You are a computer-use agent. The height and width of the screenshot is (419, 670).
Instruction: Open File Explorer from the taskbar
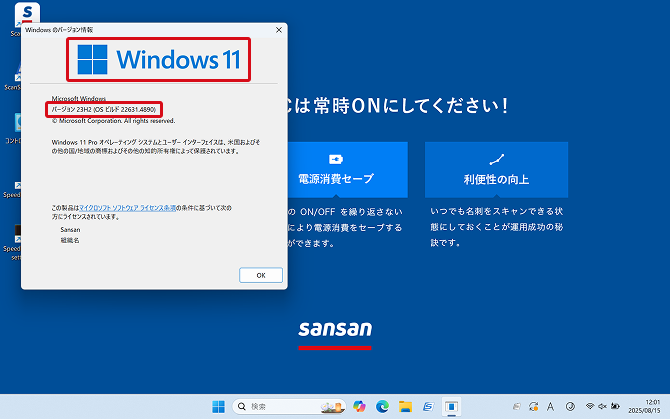point(405,407)
